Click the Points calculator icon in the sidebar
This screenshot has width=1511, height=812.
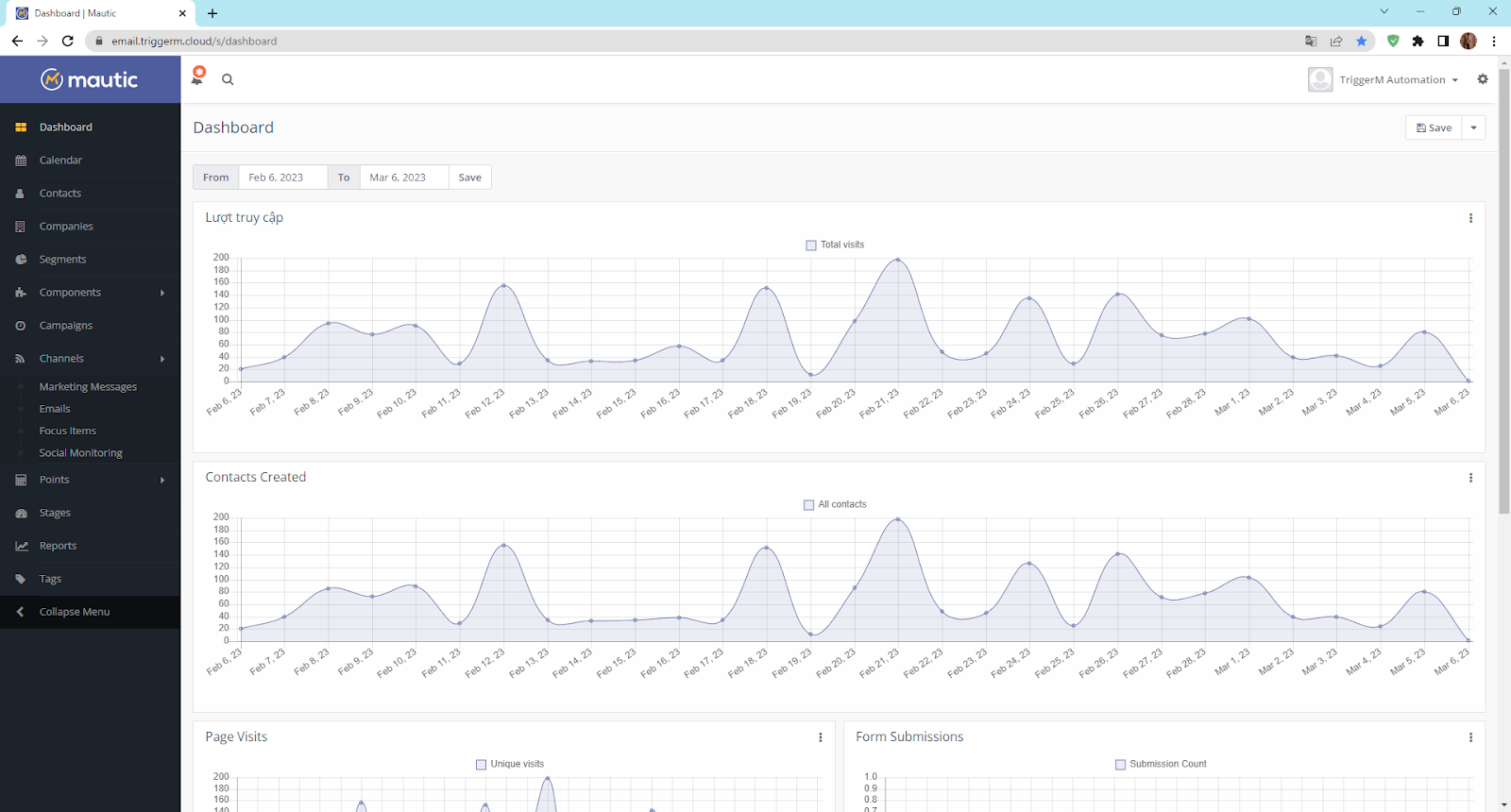point(21,480)
